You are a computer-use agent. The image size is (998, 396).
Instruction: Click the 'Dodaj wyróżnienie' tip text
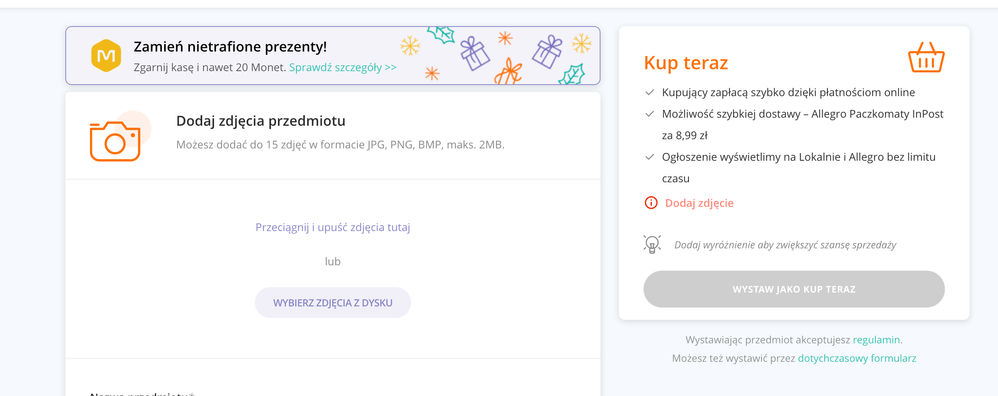click(785, 244)
